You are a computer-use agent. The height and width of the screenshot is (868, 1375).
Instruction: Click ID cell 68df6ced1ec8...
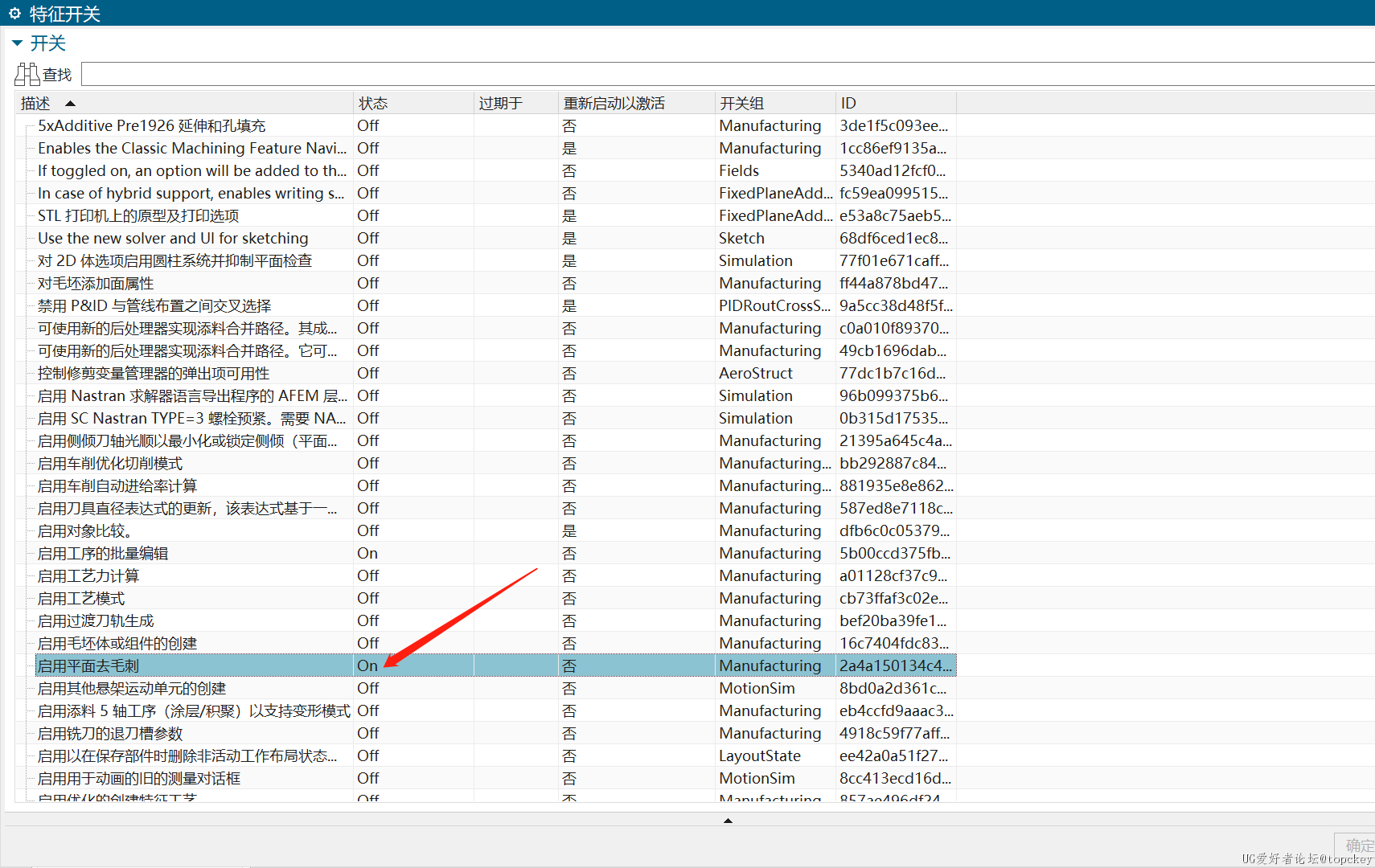(894, 238)
